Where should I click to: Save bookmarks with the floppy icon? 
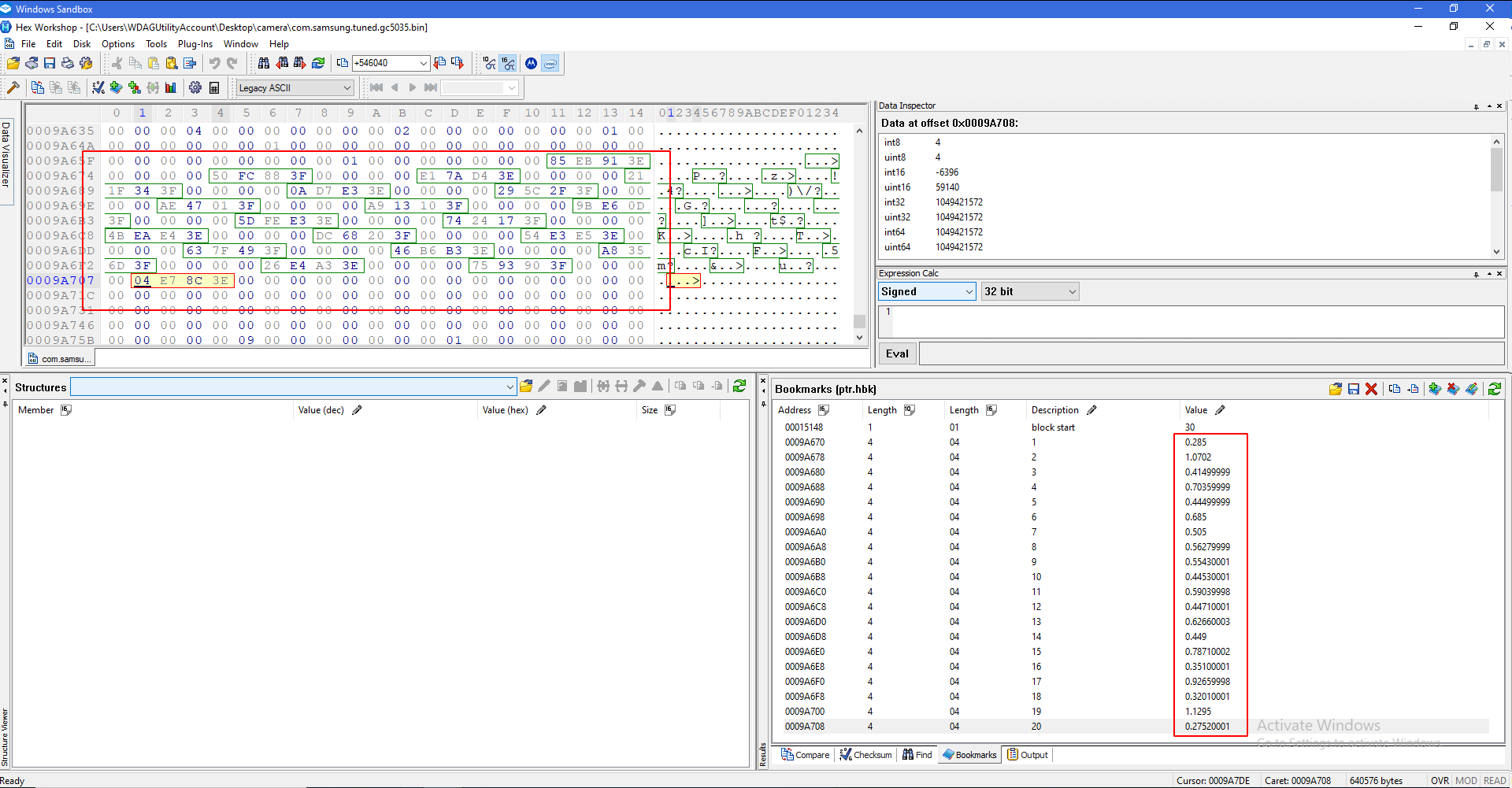pos(1354,389)
